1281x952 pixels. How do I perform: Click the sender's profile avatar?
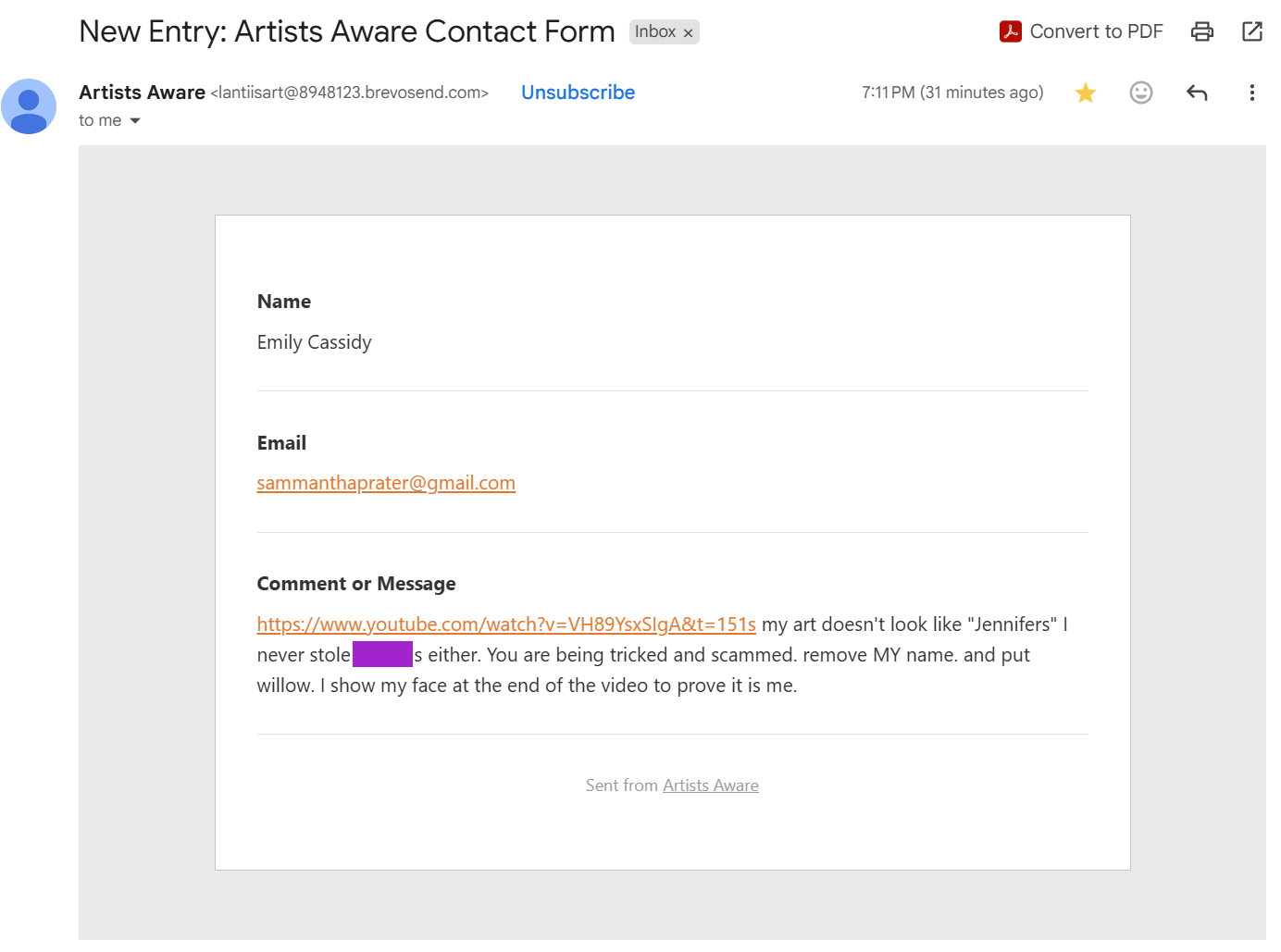(x=29, y=106)
